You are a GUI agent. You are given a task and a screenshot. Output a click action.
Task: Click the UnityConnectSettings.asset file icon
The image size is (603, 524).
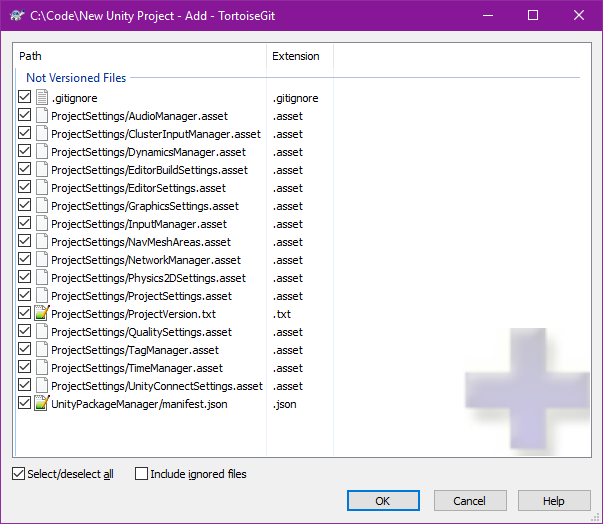(x=42, y=386)
